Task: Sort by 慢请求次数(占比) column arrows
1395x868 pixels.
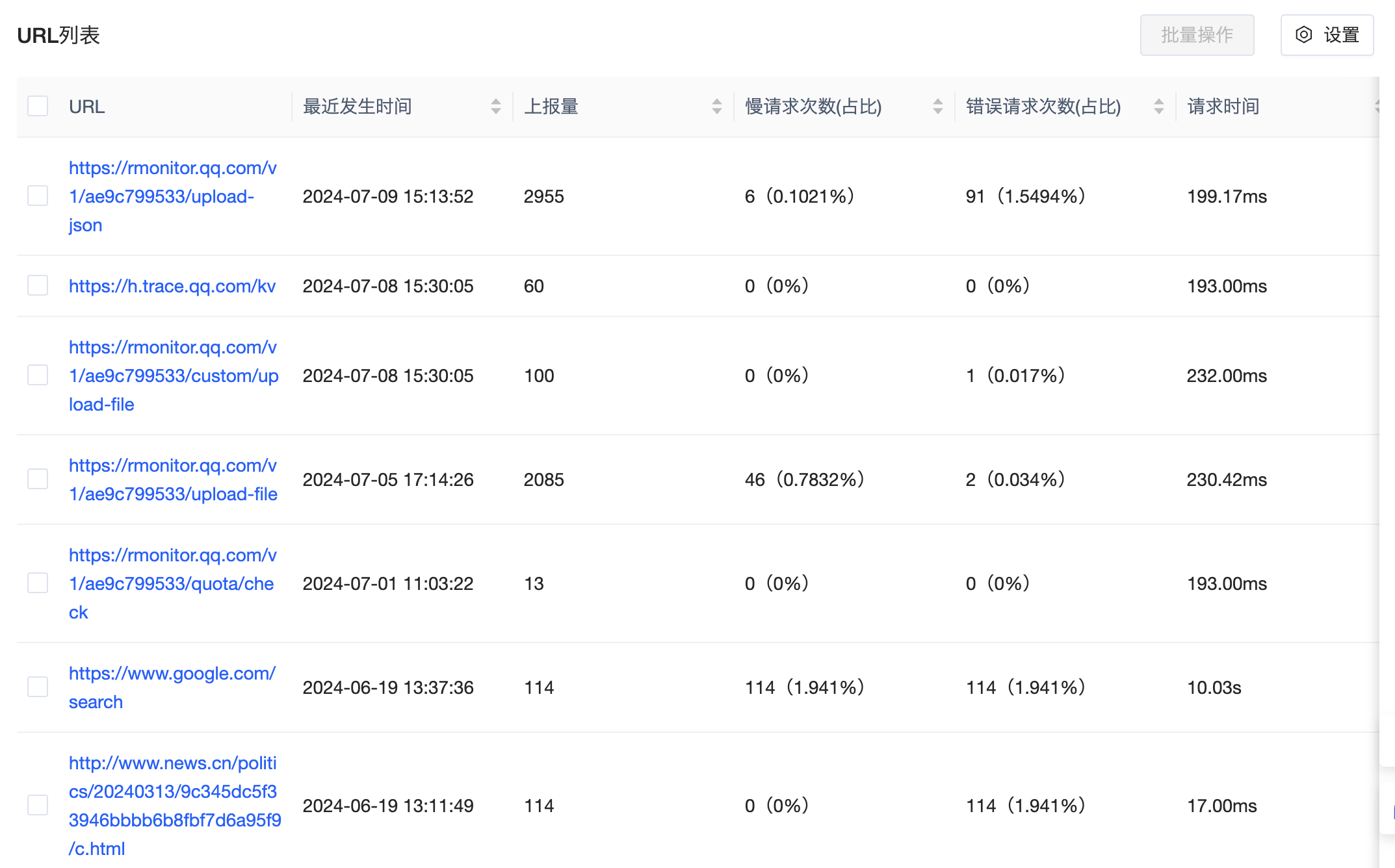Action: pyautogui.click(x=937, y=107)
